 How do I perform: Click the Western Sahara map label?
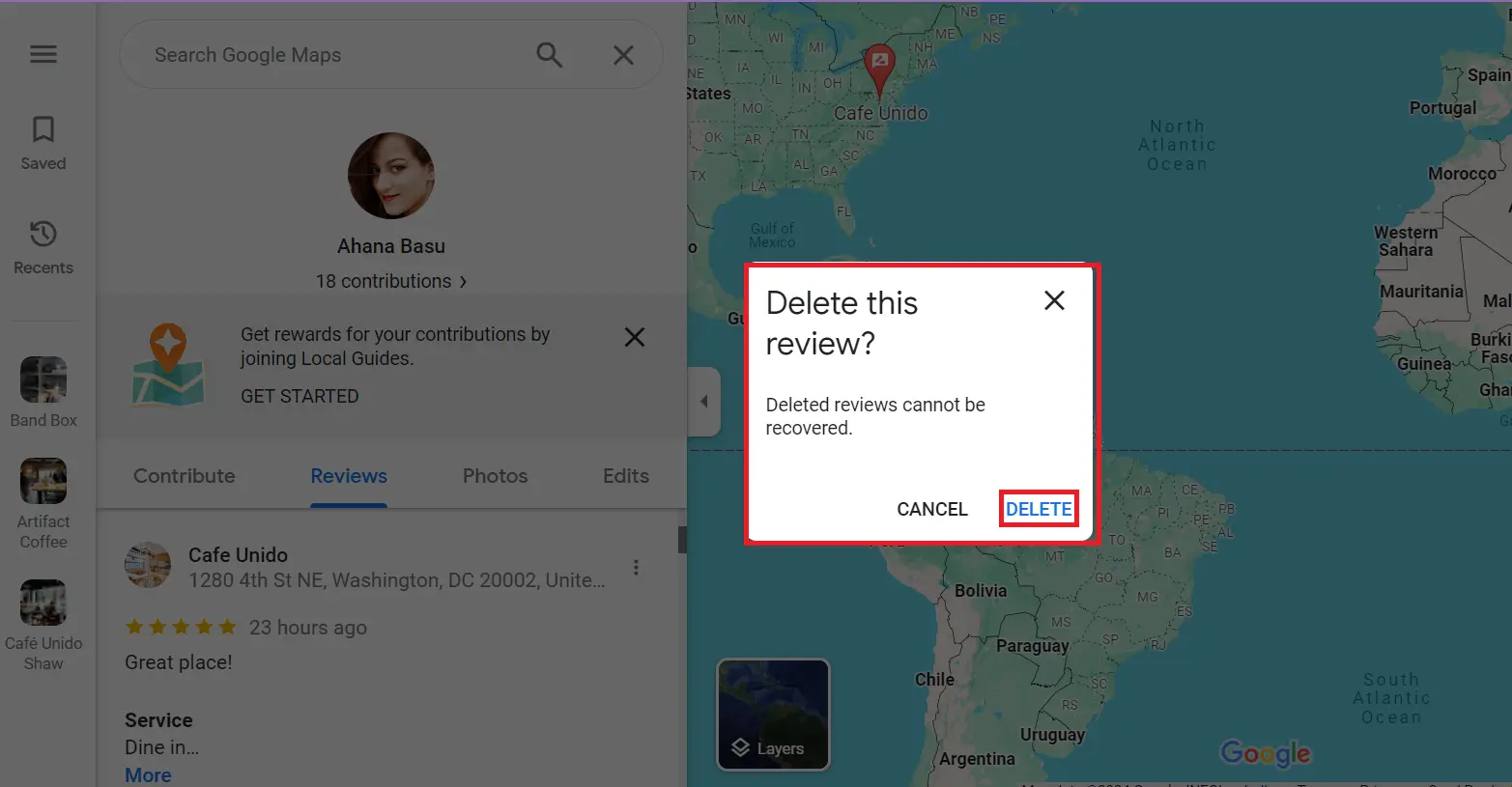(x=1406, y=241)
